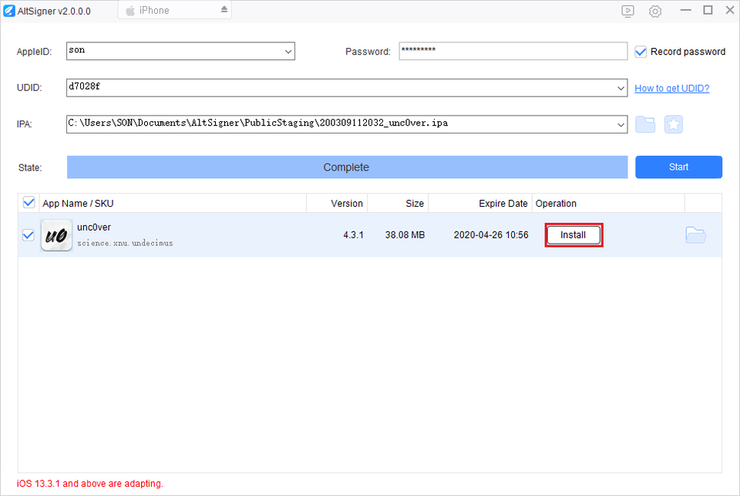Click the AltSigner app logo icon
Screen dimensions: 740x496
coord(9,10)
